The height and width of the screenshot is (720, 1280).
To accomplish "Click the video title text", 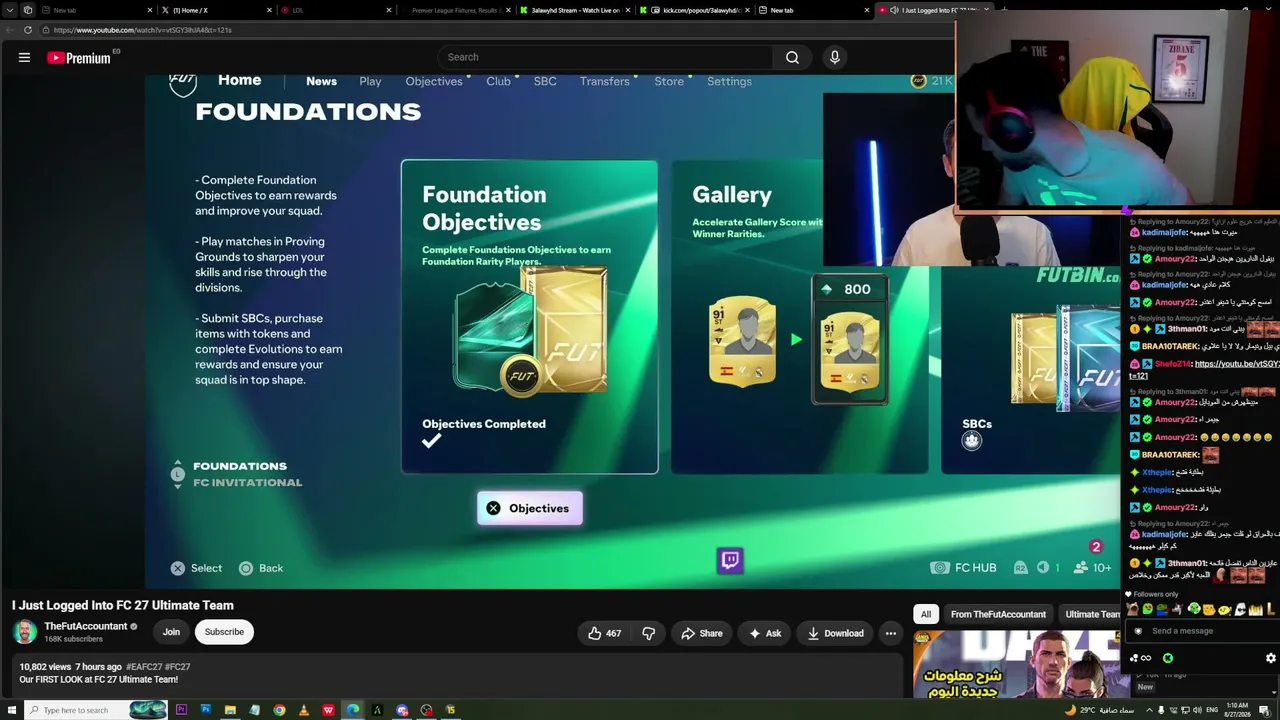I will 123,605.
